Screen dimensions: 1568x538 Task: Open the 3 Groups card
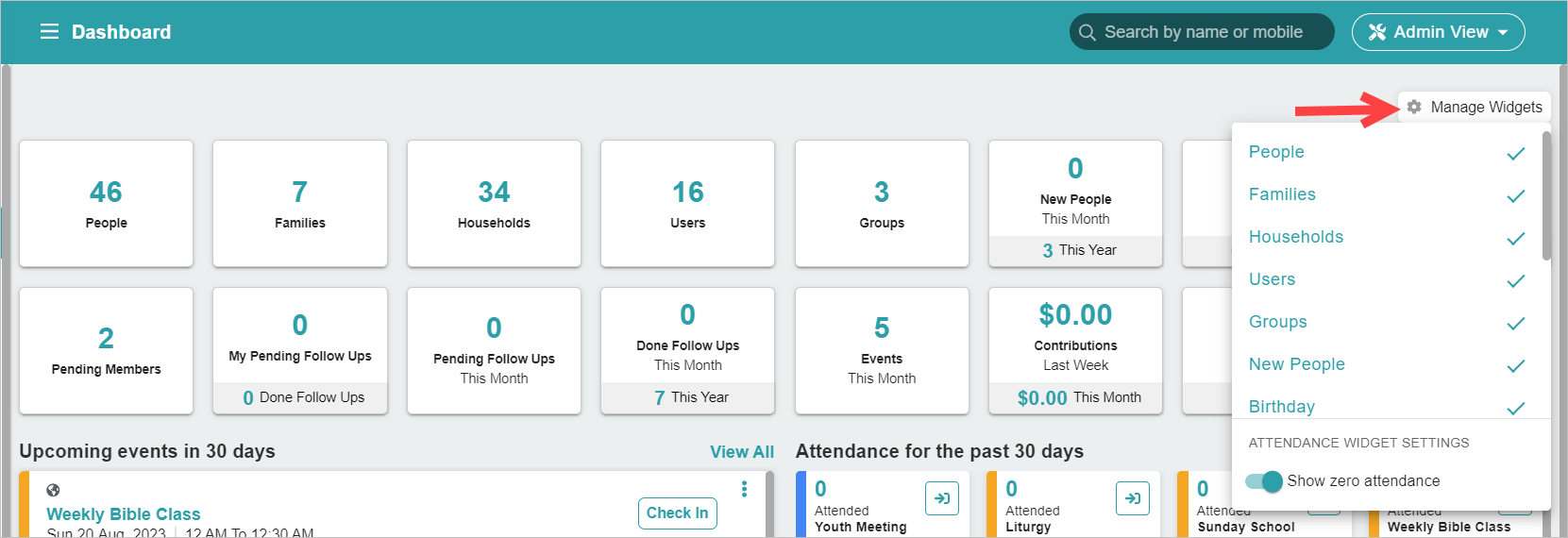pyautogui.click(x=882, y=204)
